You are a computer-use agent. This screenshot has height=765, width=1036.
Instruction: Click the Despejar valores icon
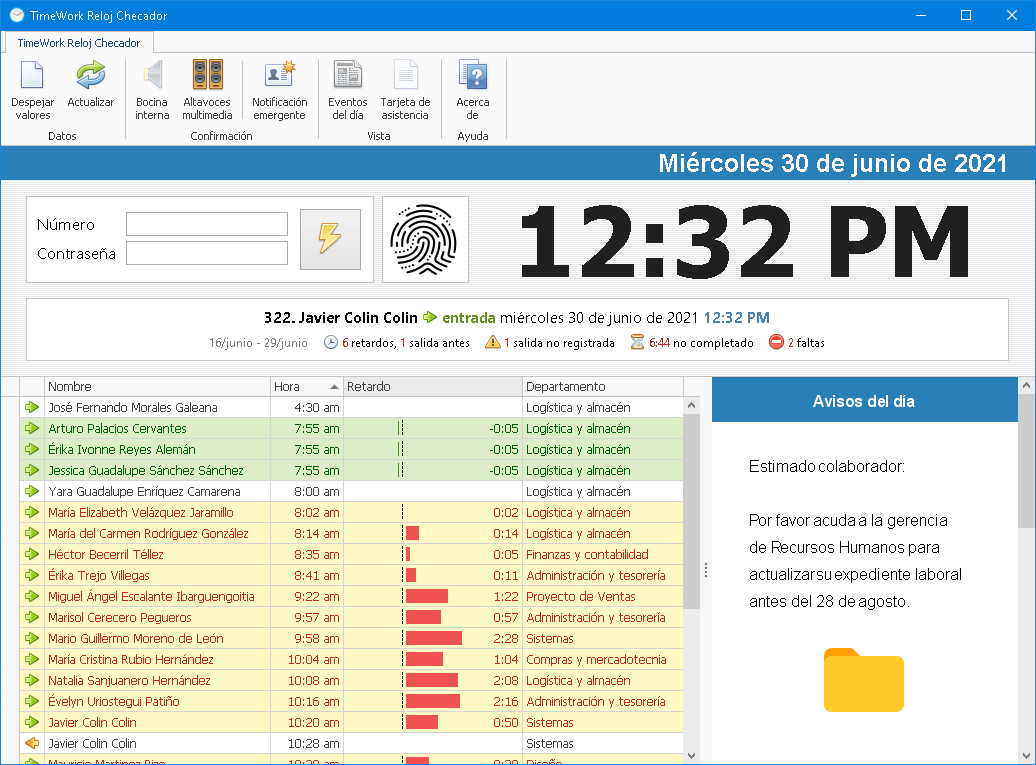coord(33,77)
